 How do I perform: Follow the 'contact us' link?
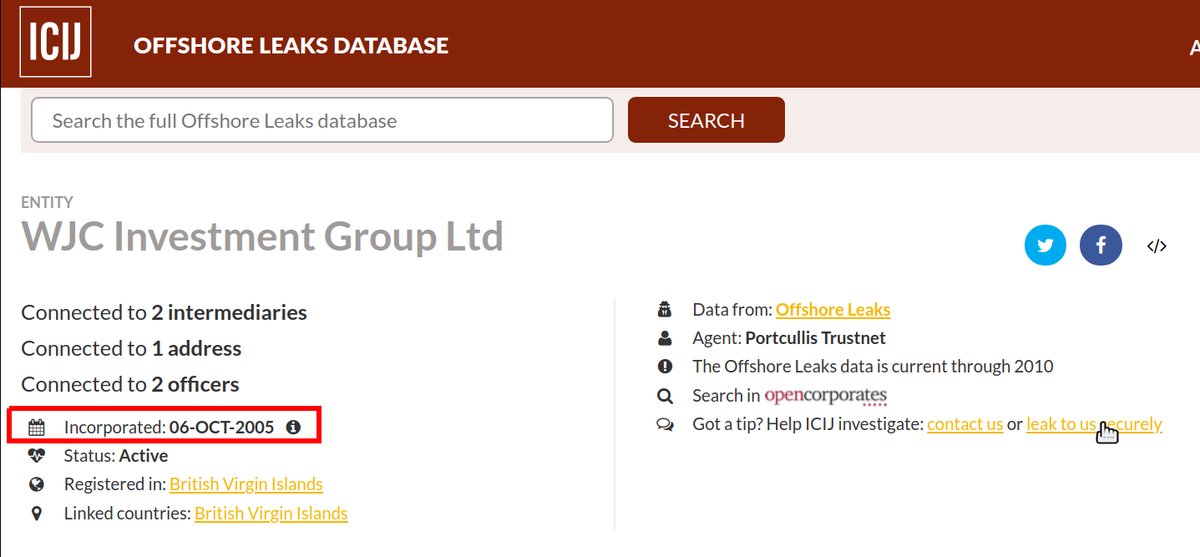pyautogui.click(x=964, y=424)
